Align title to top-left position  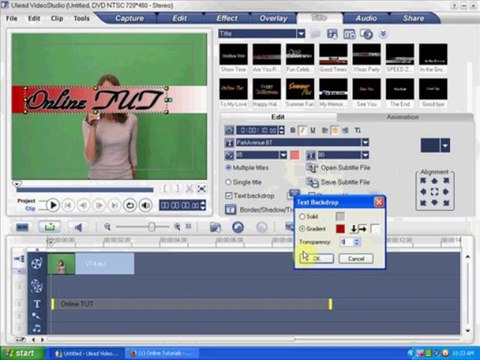[x=423, y=181]
